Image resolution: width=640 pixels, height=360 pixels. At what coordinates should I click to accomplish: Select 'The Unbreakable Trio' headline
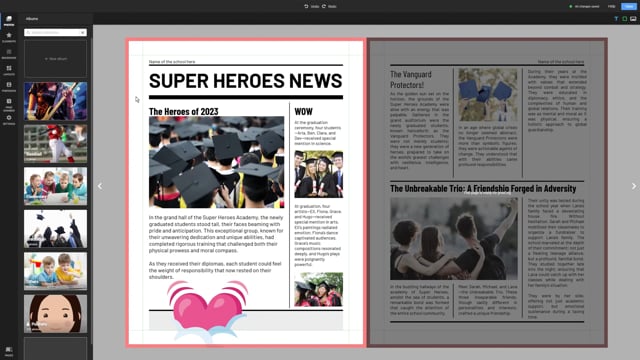pos(483,188)
